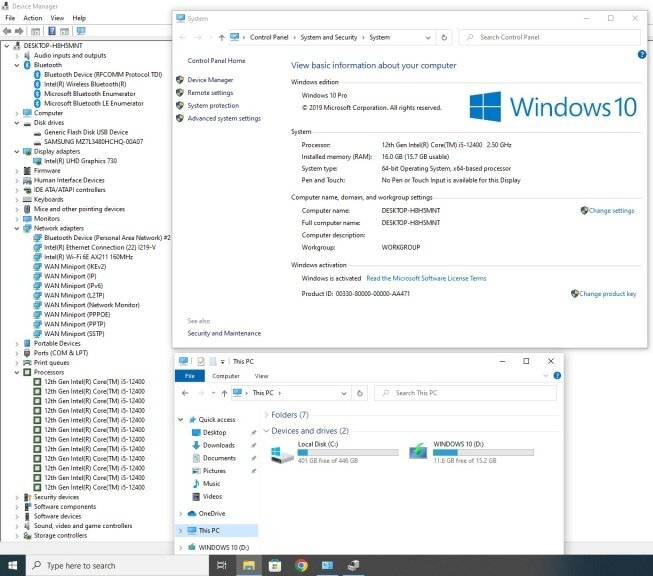Click System and Security breadcrumb

pos(329,37)
